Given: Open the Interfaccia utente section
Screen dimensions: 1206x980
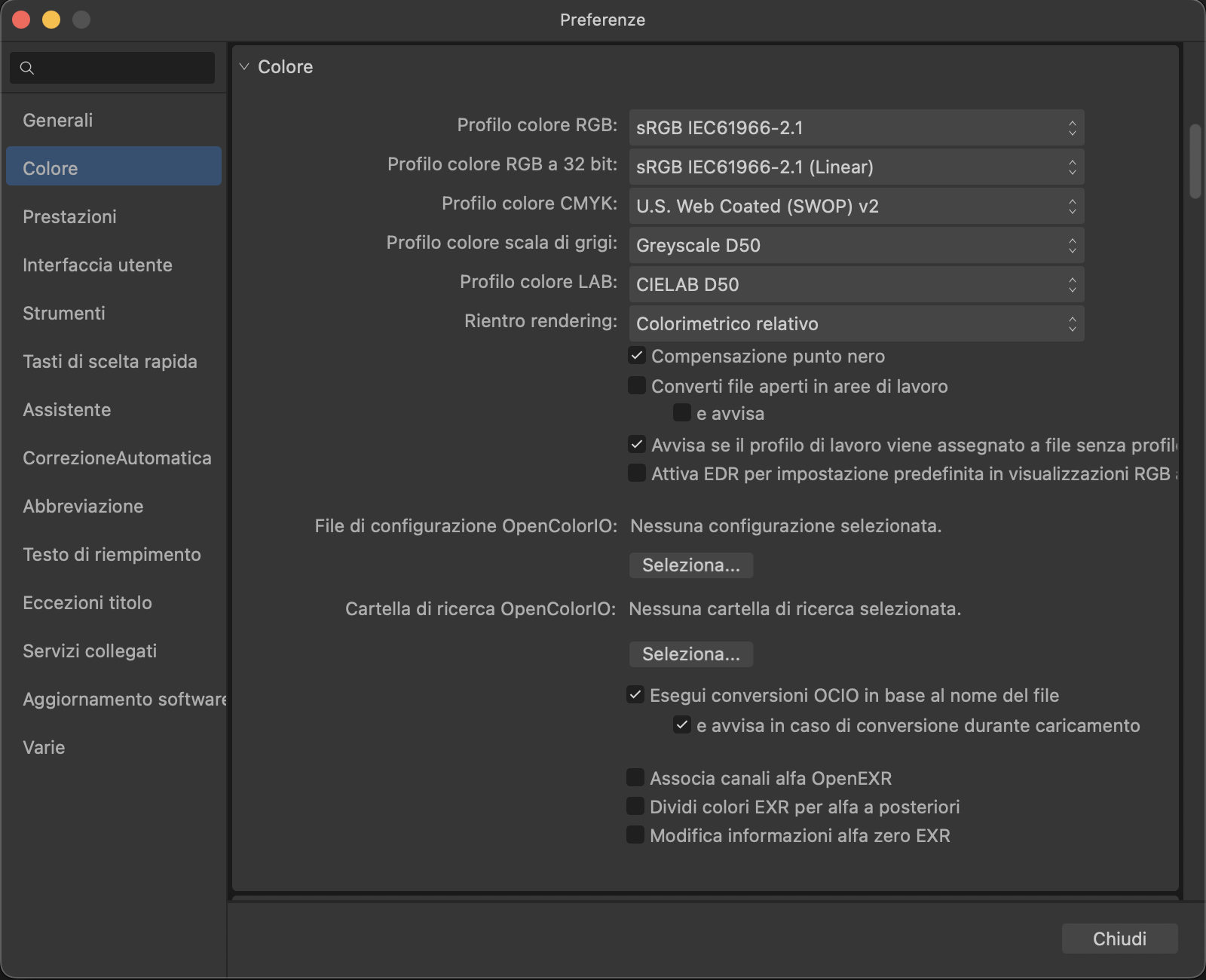Looking at the screenshot, I should click(x=97, y=265).
